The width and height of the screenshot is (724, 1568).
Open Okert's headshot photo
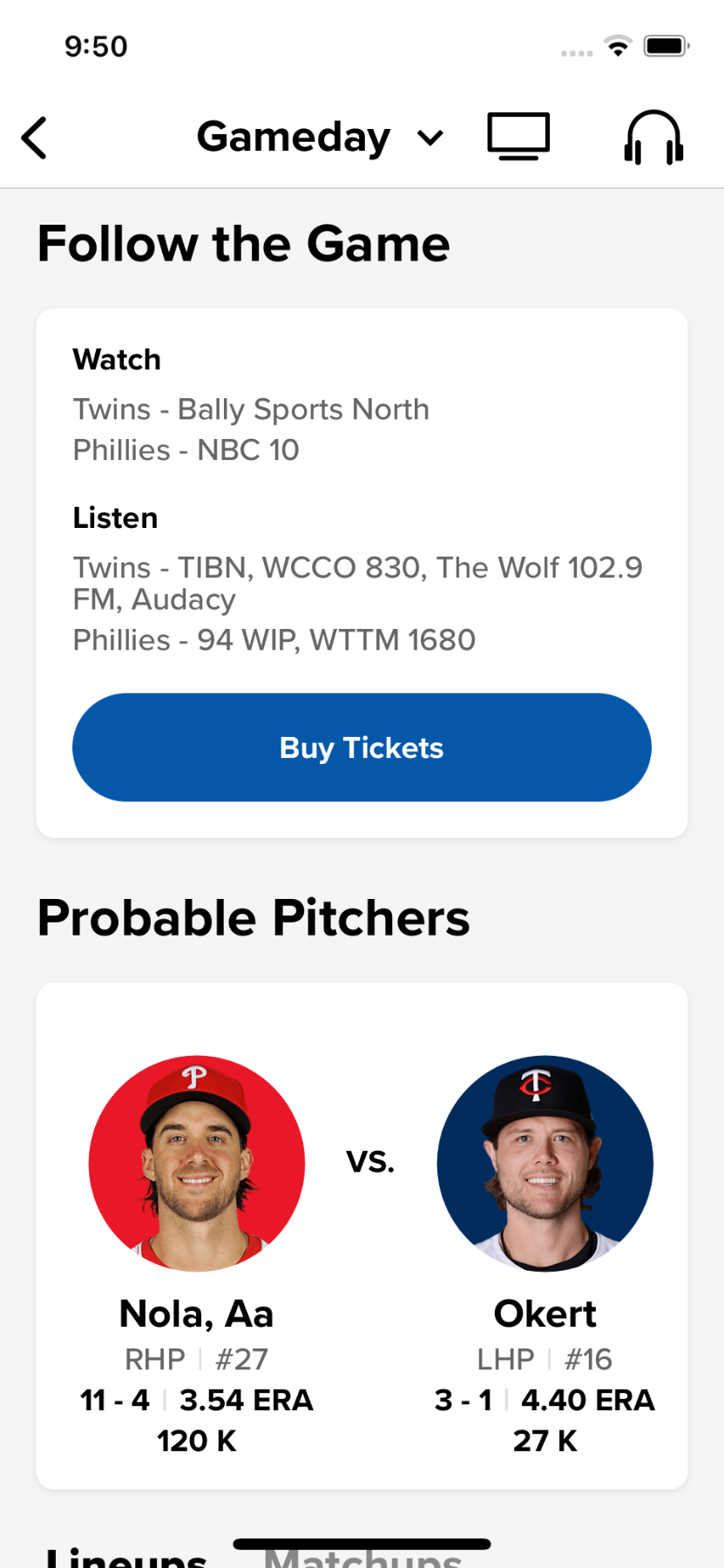(545, 1164)
